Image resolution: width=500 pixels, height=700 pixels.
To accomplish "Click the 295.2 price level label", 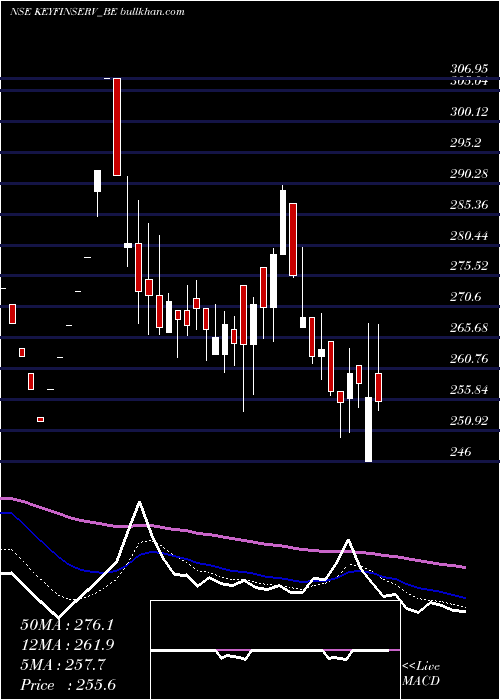I will [465, 142].
